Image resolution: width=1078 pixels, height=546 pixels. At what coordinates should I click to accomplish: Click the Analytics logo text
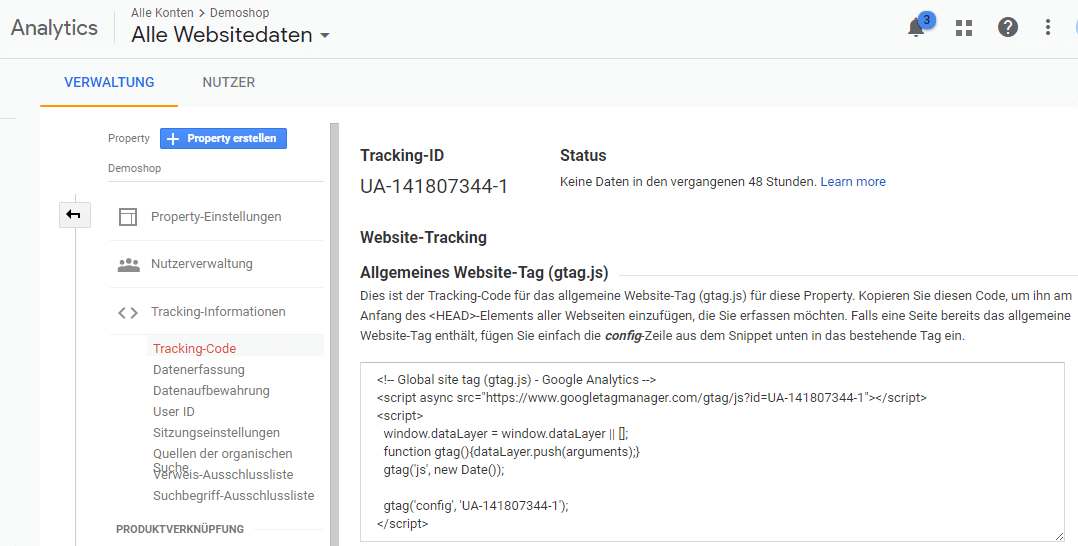point(54,28)
